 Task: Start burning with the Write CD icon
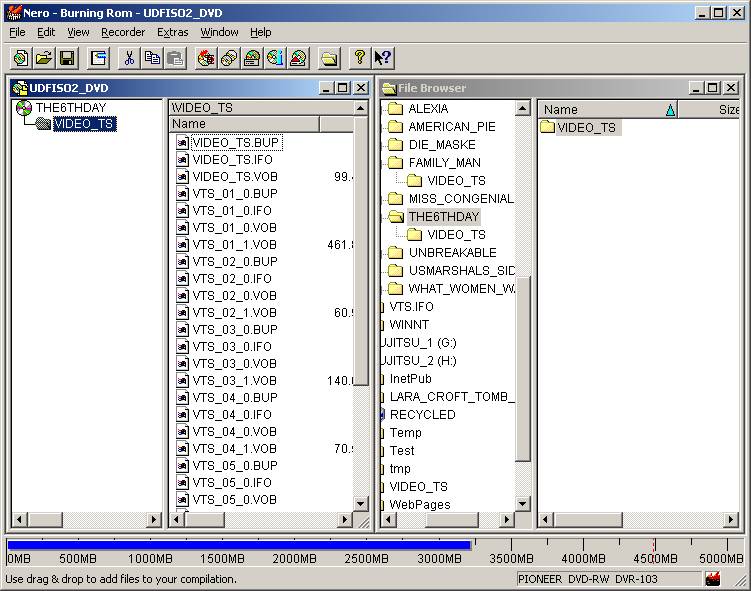pyautogui.click(x=206, y=58)
